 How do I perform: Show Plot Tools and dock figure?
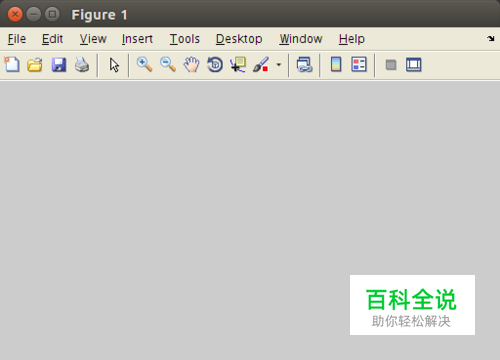pyautogui.click(x=414, y=65)
